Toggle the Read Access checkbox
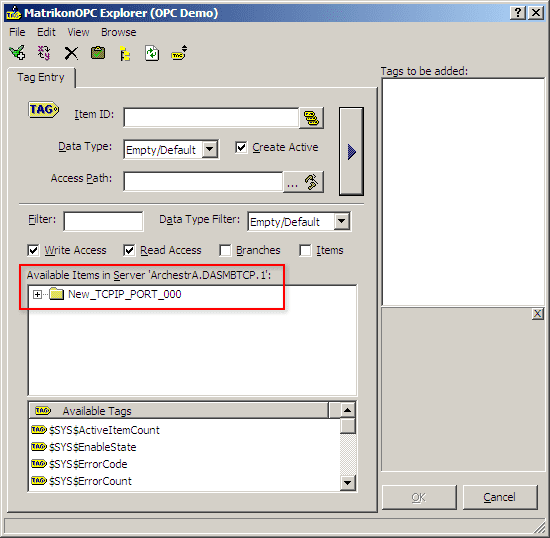This screenshot has width=550, height=538. click(x=129, y=250)
